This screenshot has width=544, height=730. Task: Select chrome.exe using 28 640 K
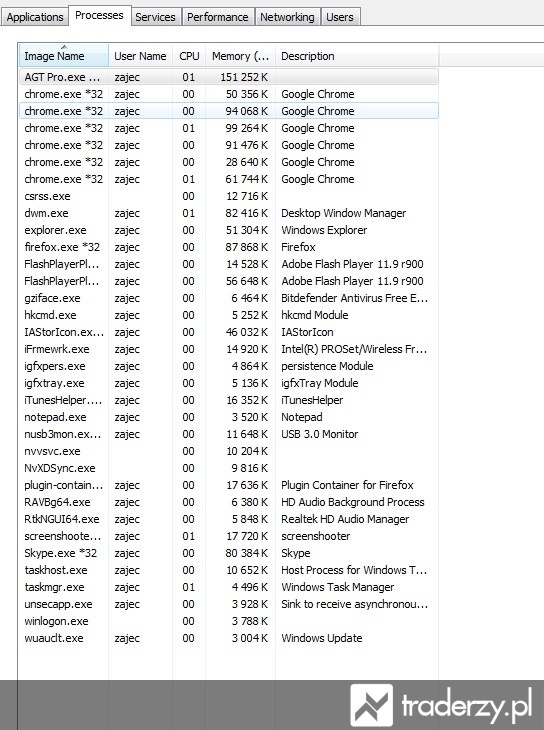coord(229,162)
